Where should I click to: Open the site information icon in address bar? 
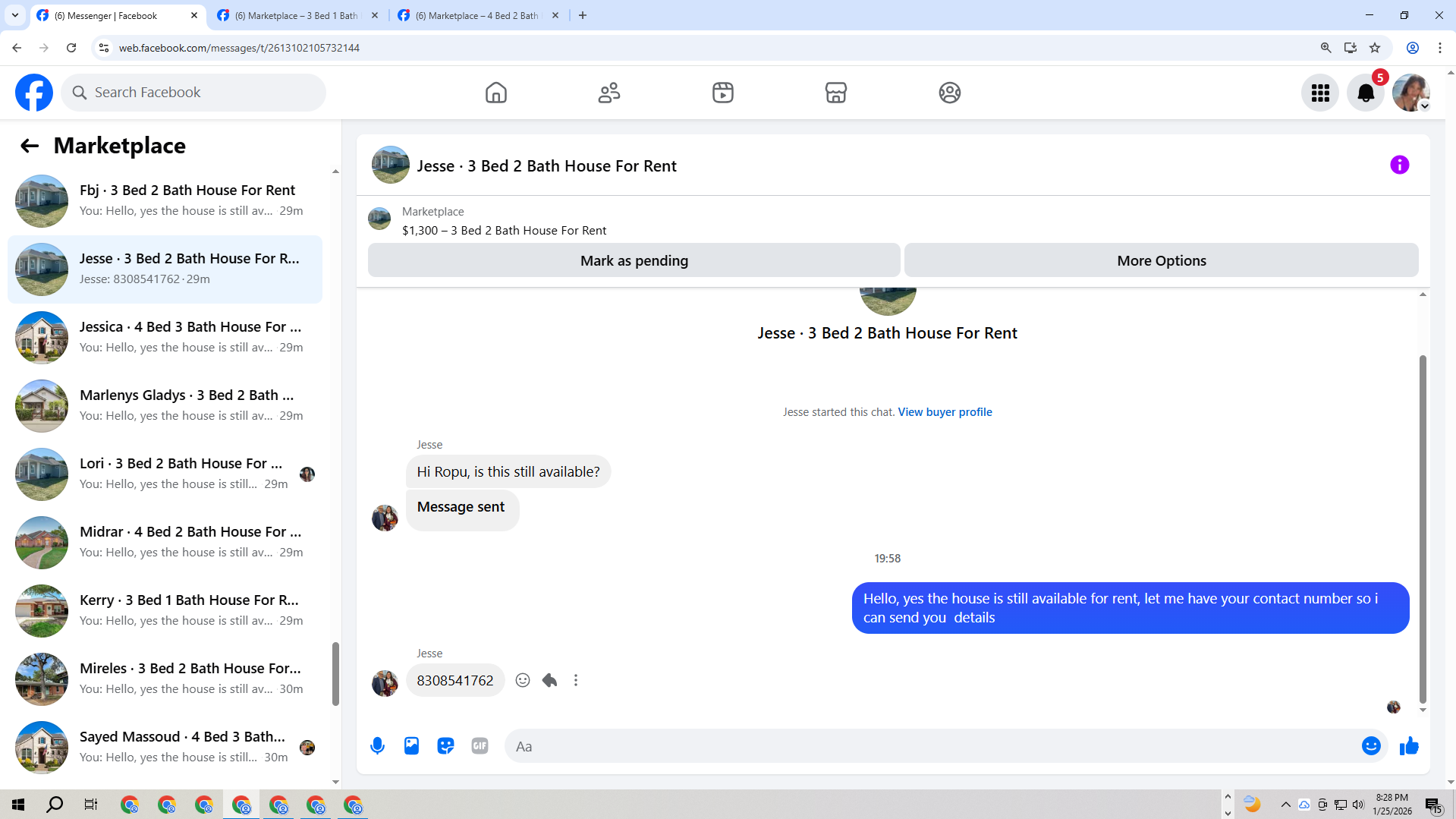[104, 48]
